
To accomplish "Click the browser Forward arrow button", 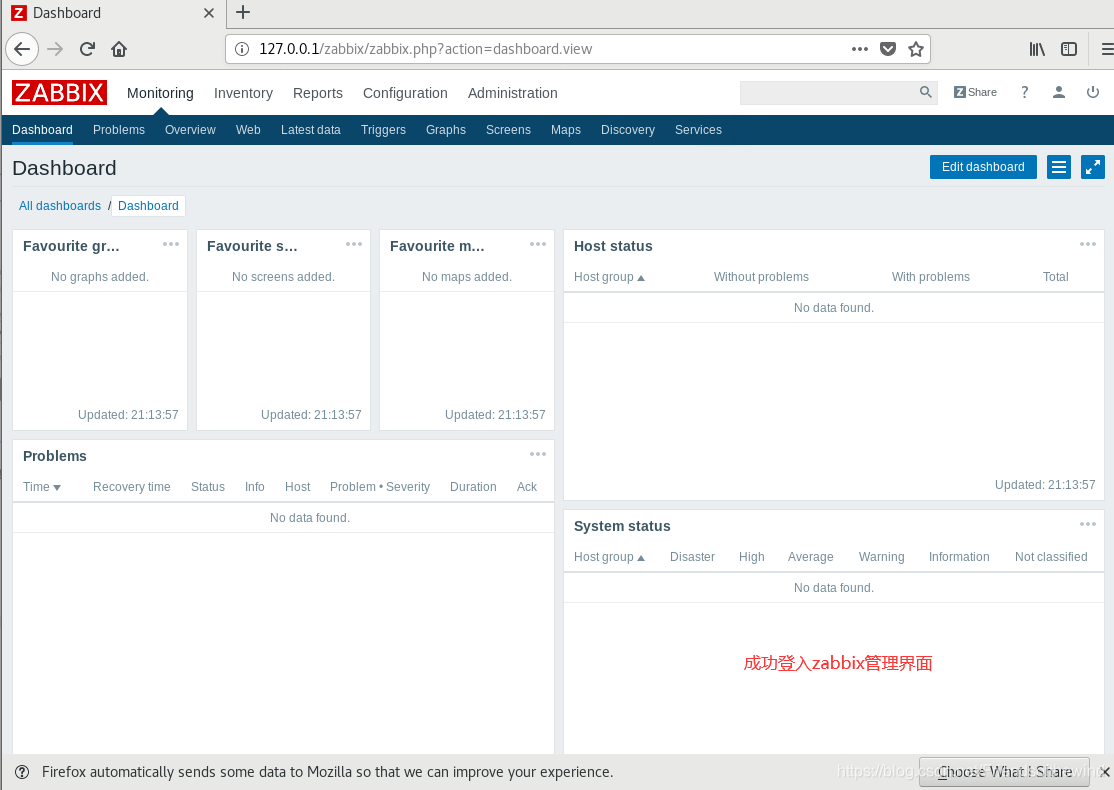I will pos(55,49).
